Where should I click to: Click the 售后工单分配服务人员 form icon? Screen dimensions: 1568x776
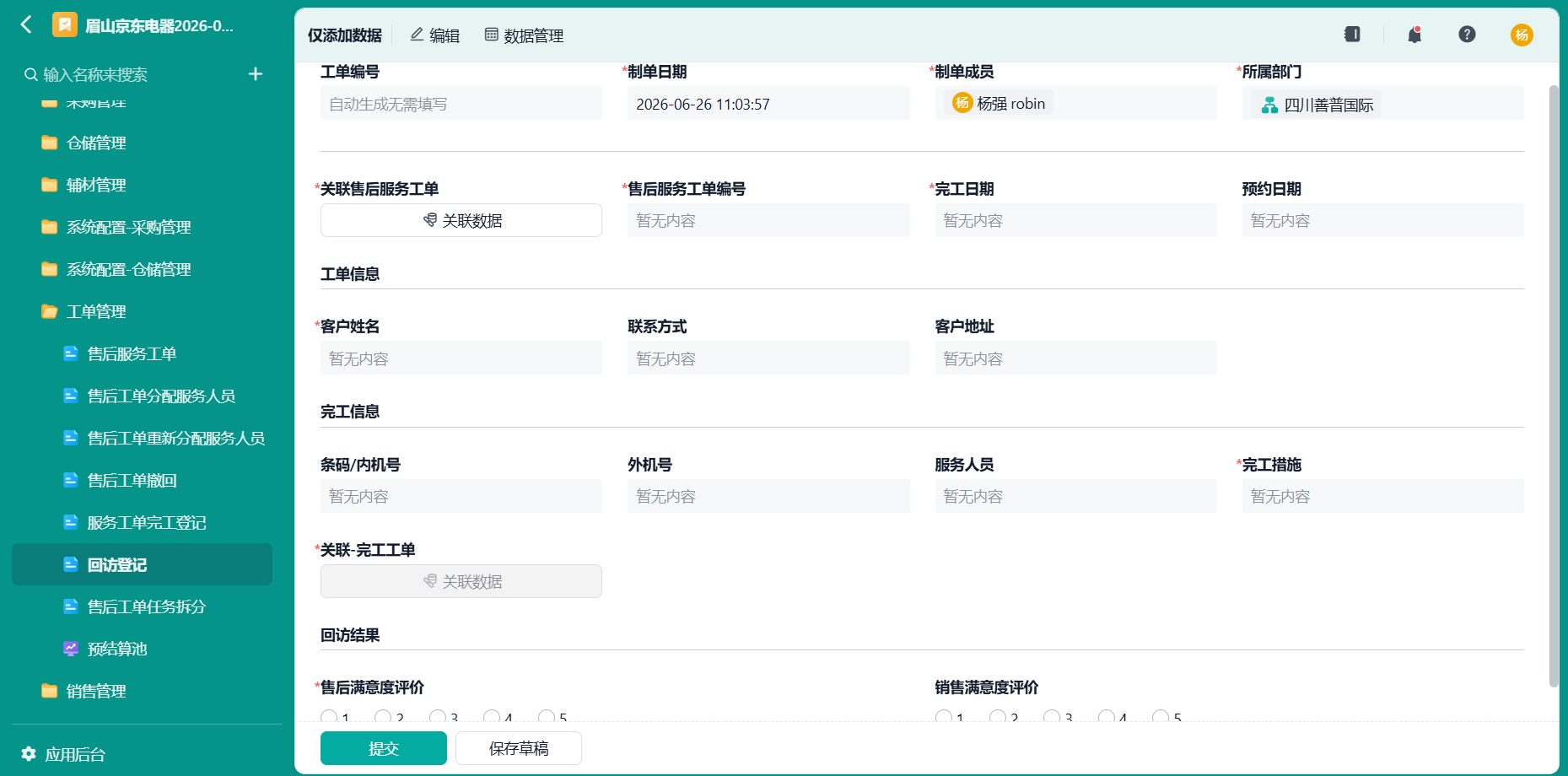pyautogui.click(x=71, y=396)
